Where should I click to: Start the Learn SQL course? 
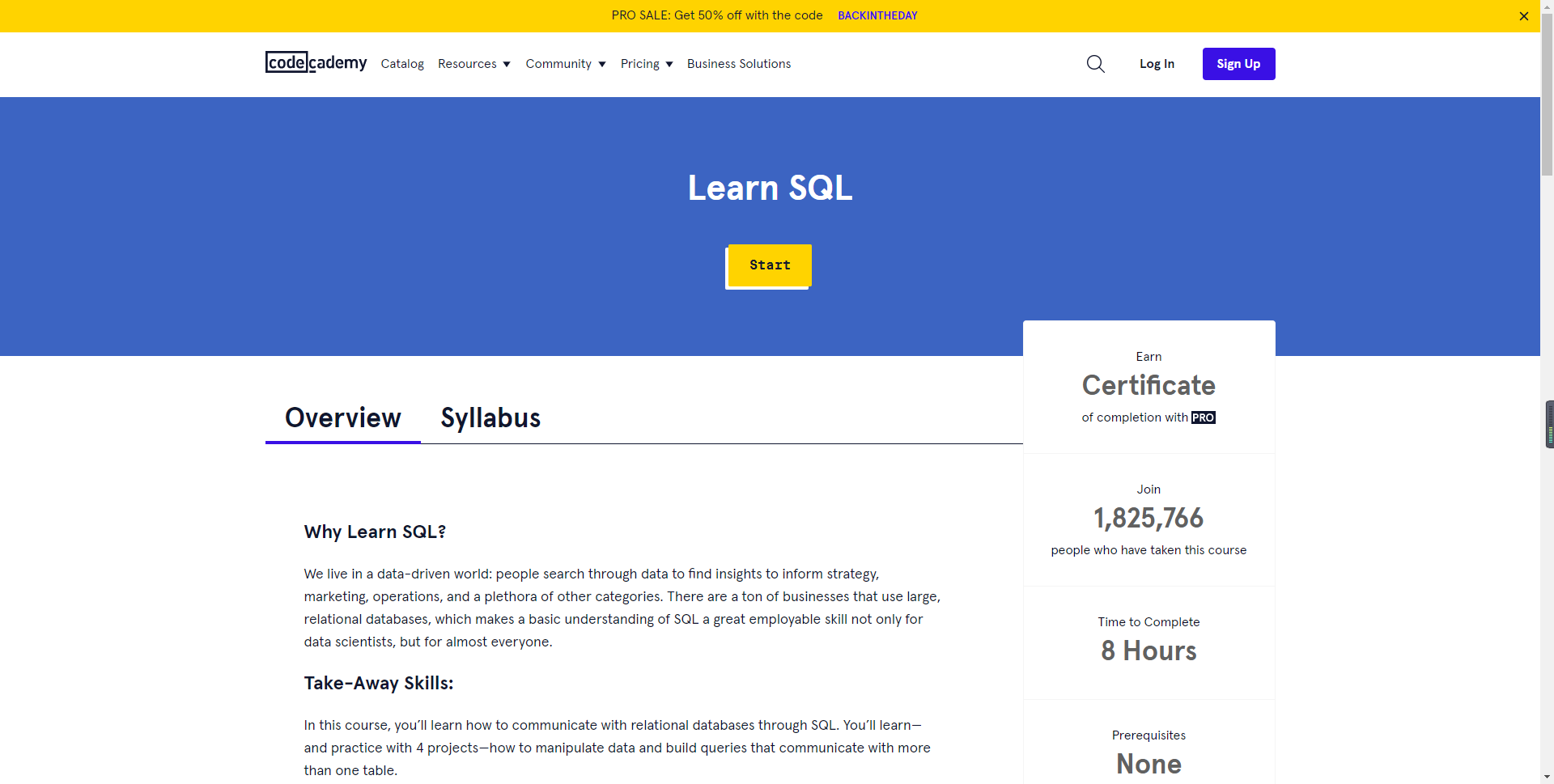769,265
